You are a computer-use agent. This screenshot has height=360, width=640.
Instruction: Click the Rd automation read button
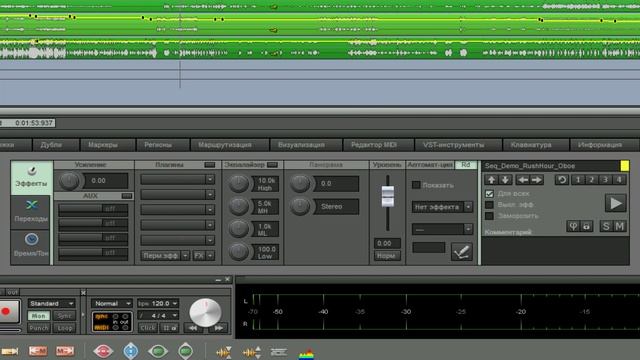pyautogui.click(x=466, y=165)
